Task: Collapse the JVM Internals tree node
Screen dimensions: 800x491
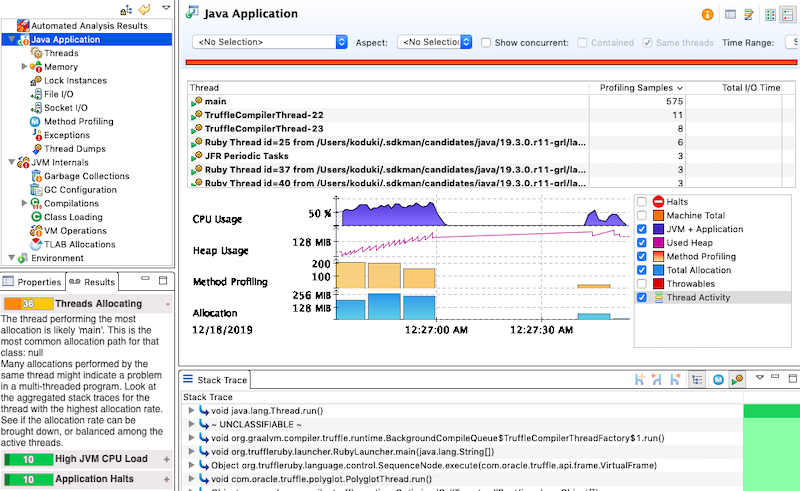Action: point(12,162)
